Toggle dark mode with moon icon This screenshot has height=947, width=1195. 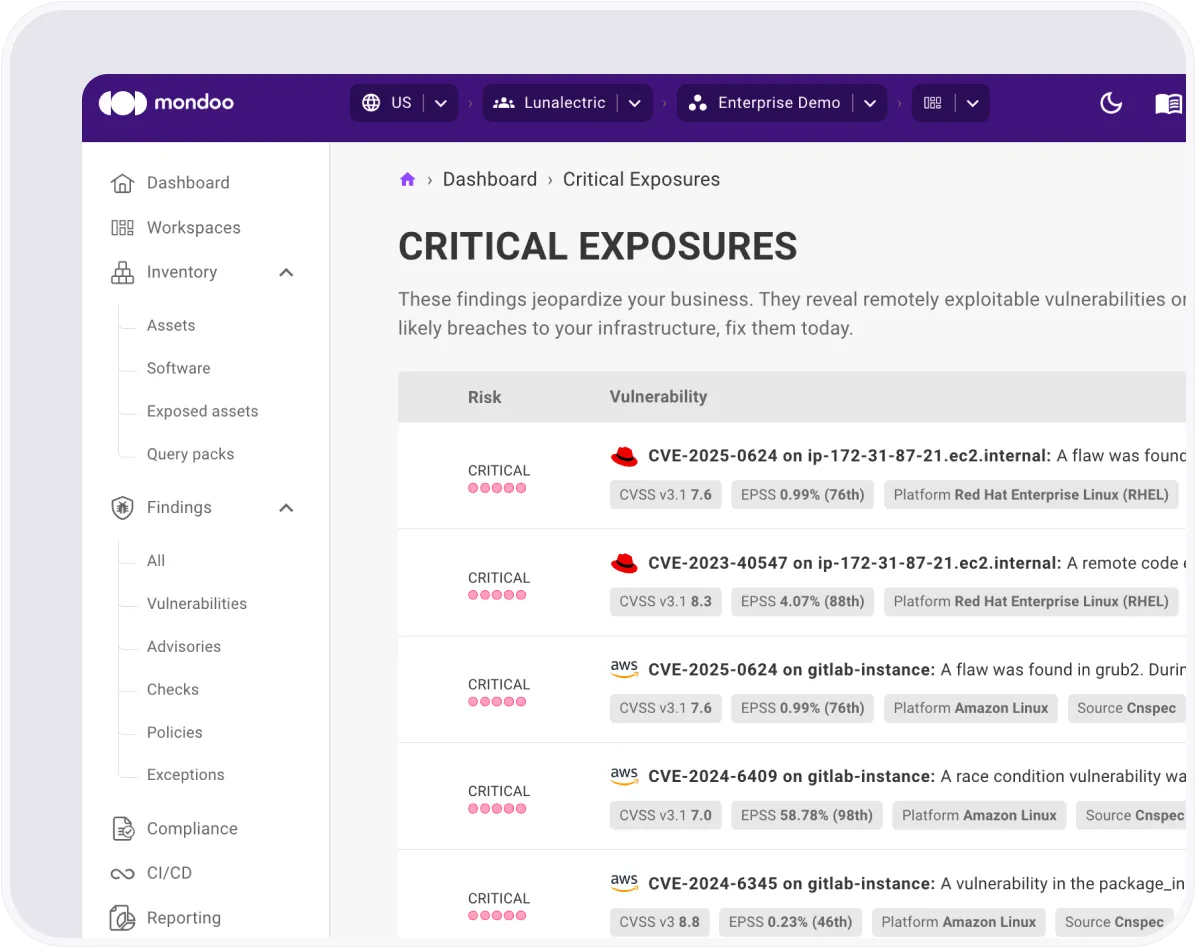click(1111, 103)
